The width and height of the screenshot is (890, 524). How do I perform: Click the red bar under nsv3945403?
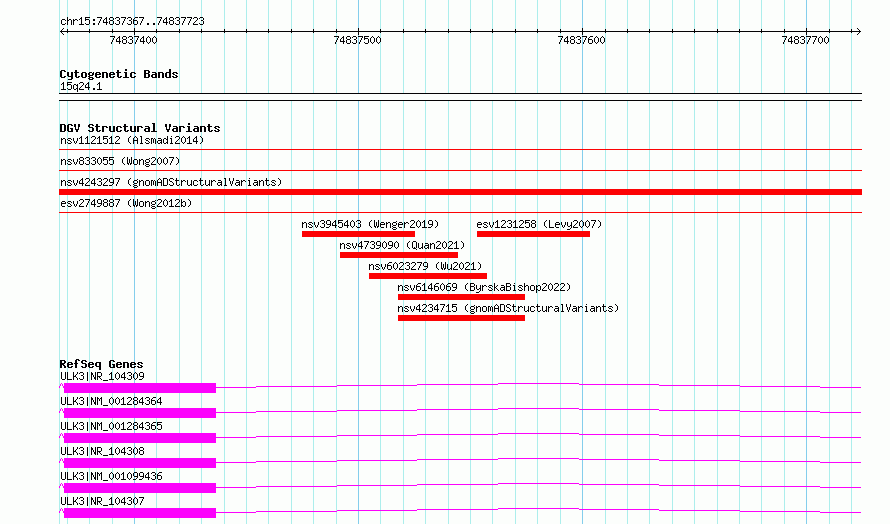358,234
